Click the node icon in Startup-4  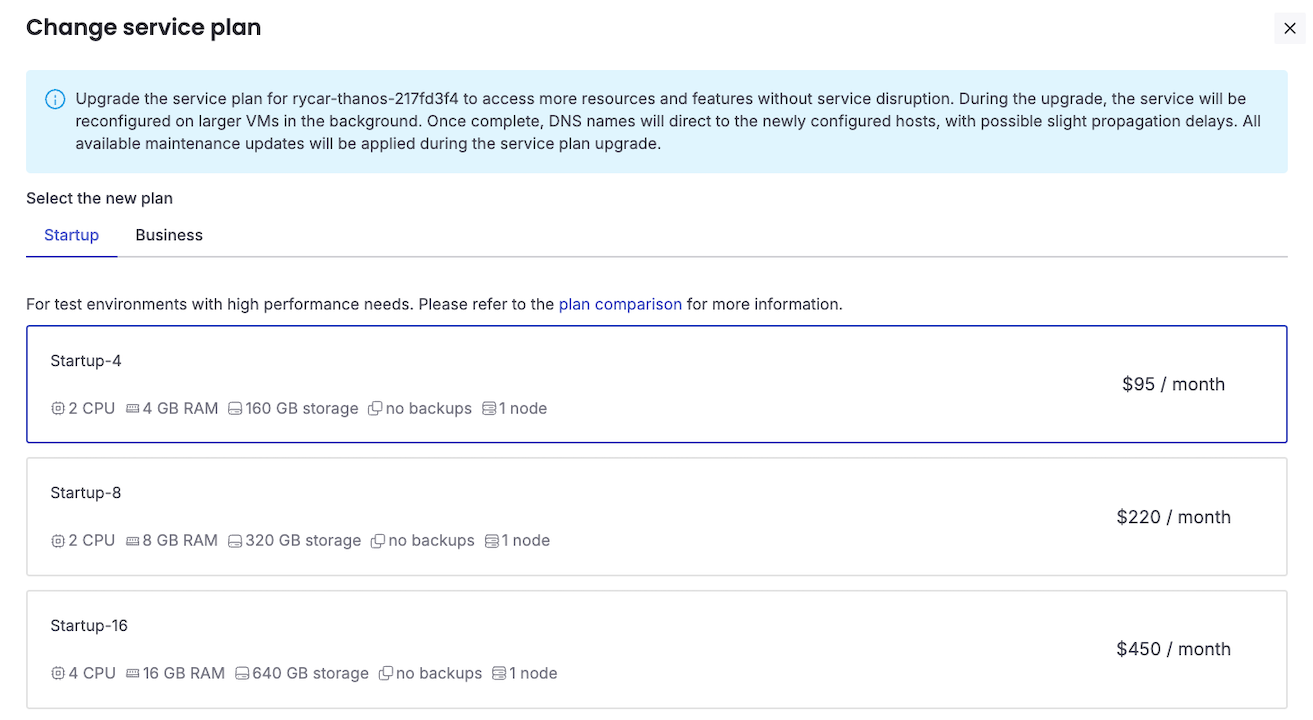[489, 408]
